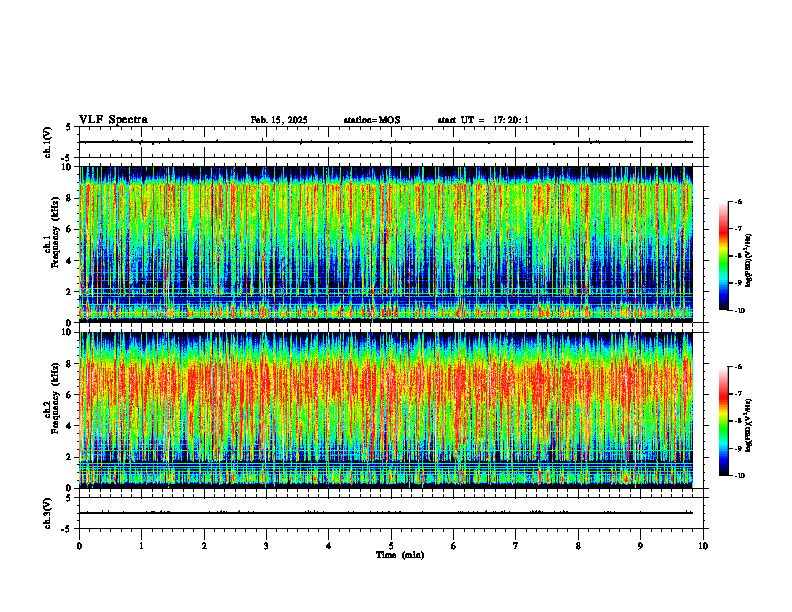792x612 pixels.
Task: Click the "4" kHz tick on ch.2 frequency axis
Action: [x=70, y=426]
